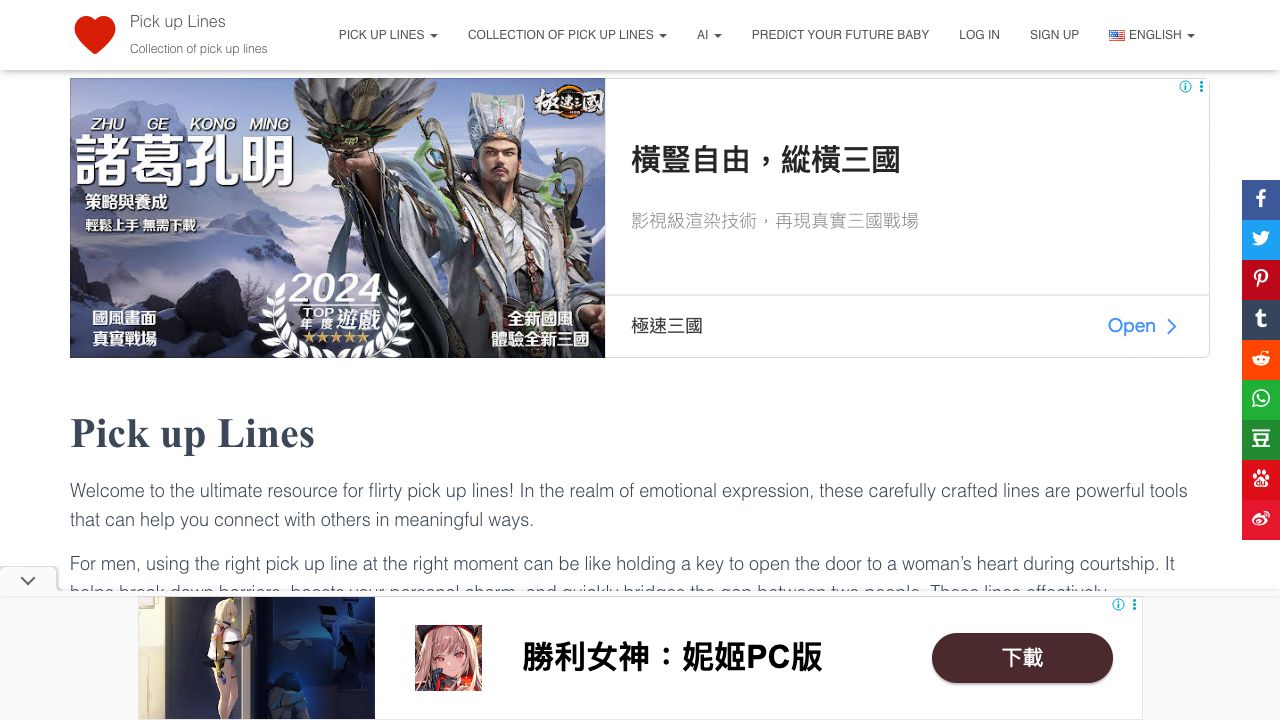Viewport: 1280px width, 720px height.
Task: Click the SIGN UP link
Action: [x=1054, y=35]
